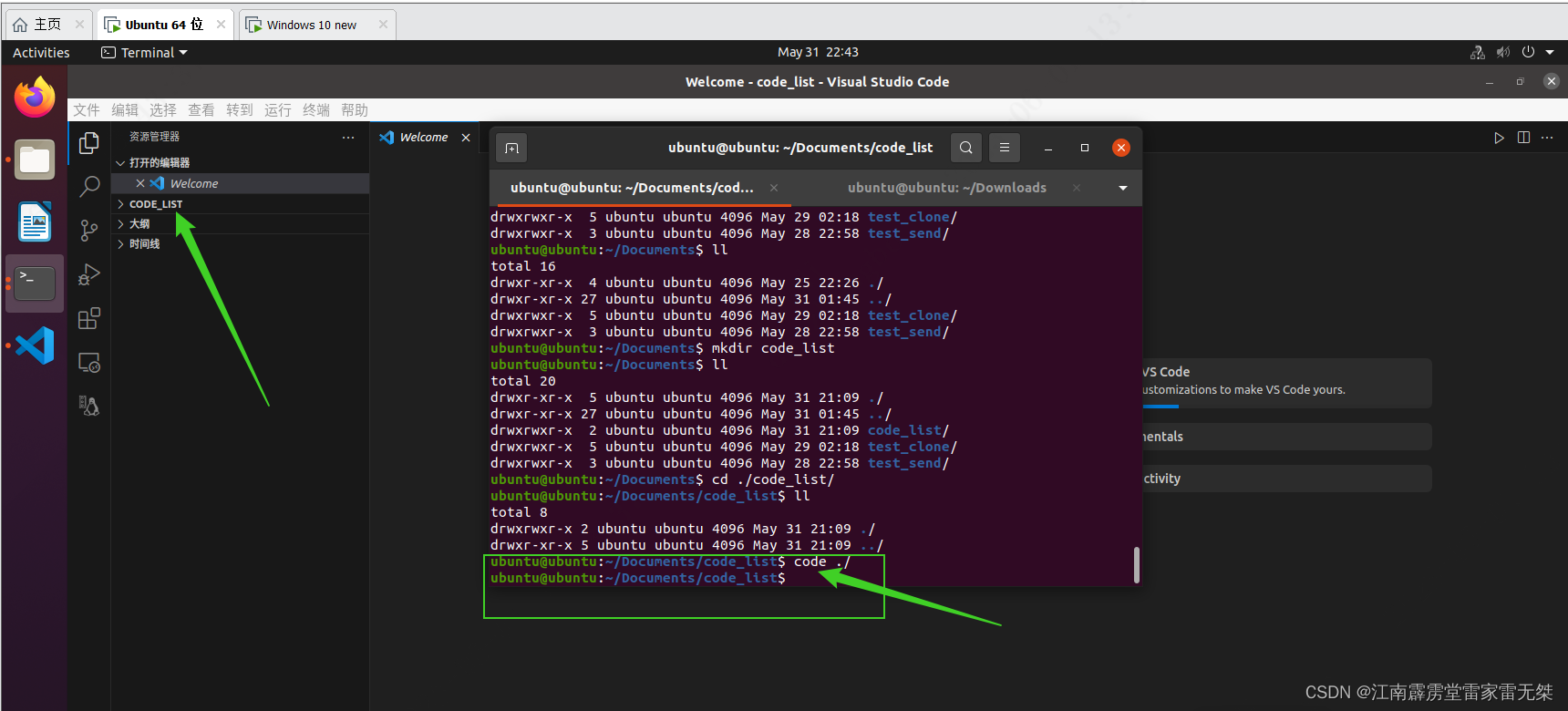Open the Terminal app menu in top bar
This screenshot has width=1568, height=711.
pyautogui.click(x=144, y=53)
